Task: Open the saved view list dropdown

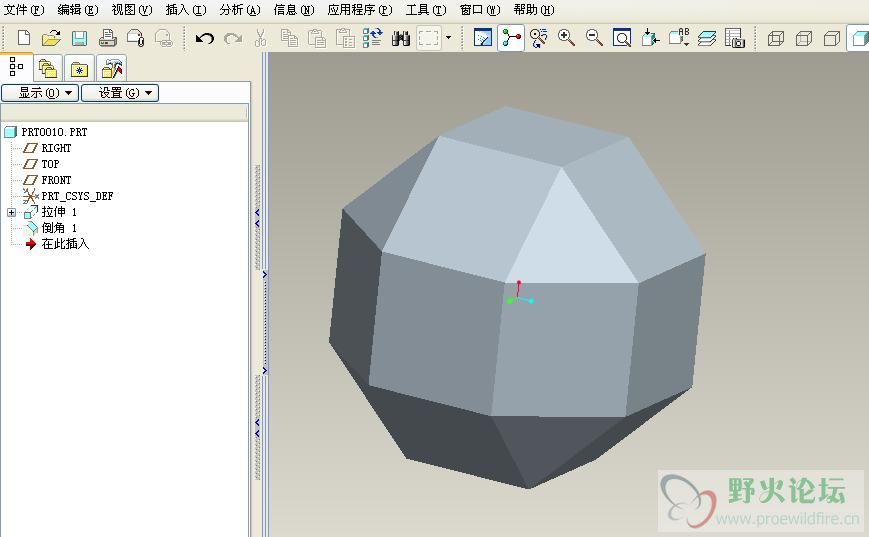Action: point(679,38)
